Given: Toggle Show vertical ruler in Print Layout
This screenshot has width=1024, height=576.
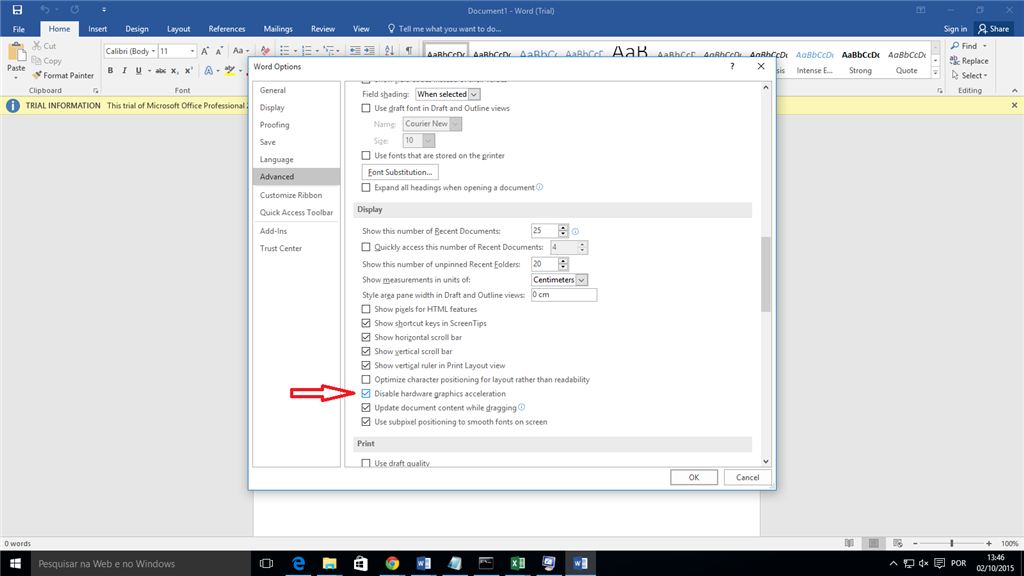Looking at the screenshot, I should click(x=366, y=366).
